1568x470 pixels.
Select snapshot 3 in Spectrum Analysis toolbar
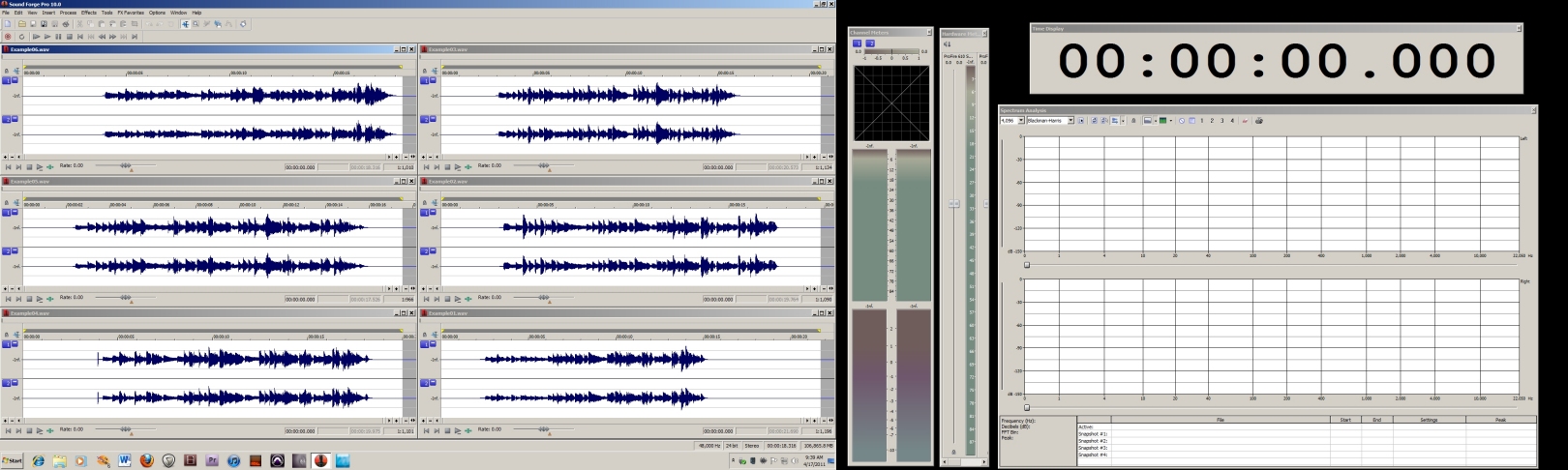(x=1221, y=121)
